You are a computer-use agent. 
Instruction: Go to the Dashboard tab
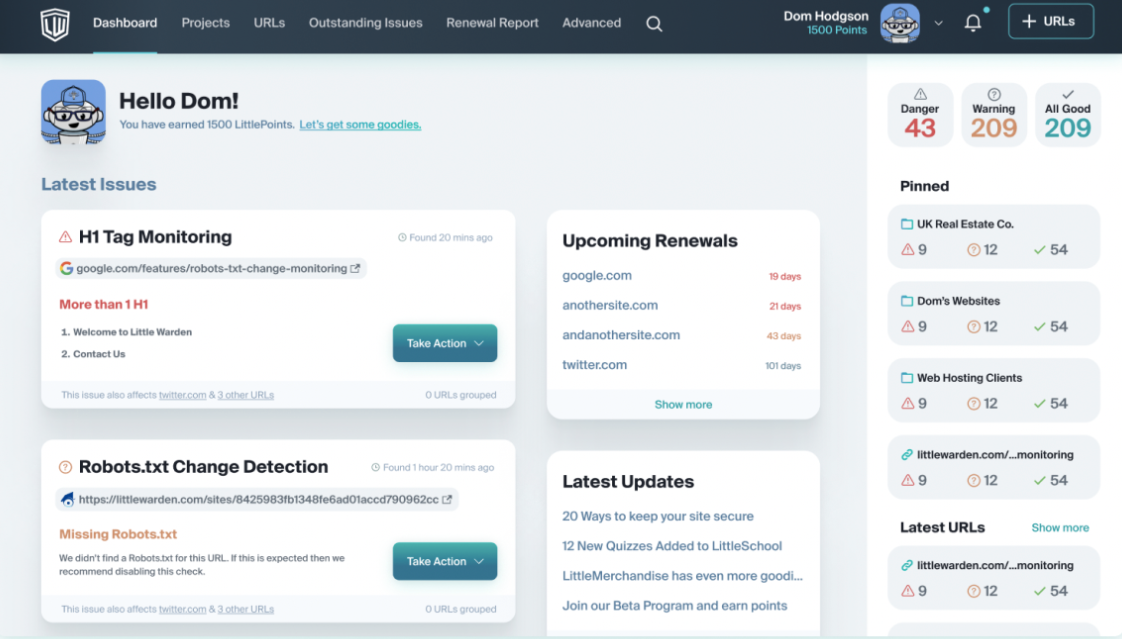coord(125,23)
